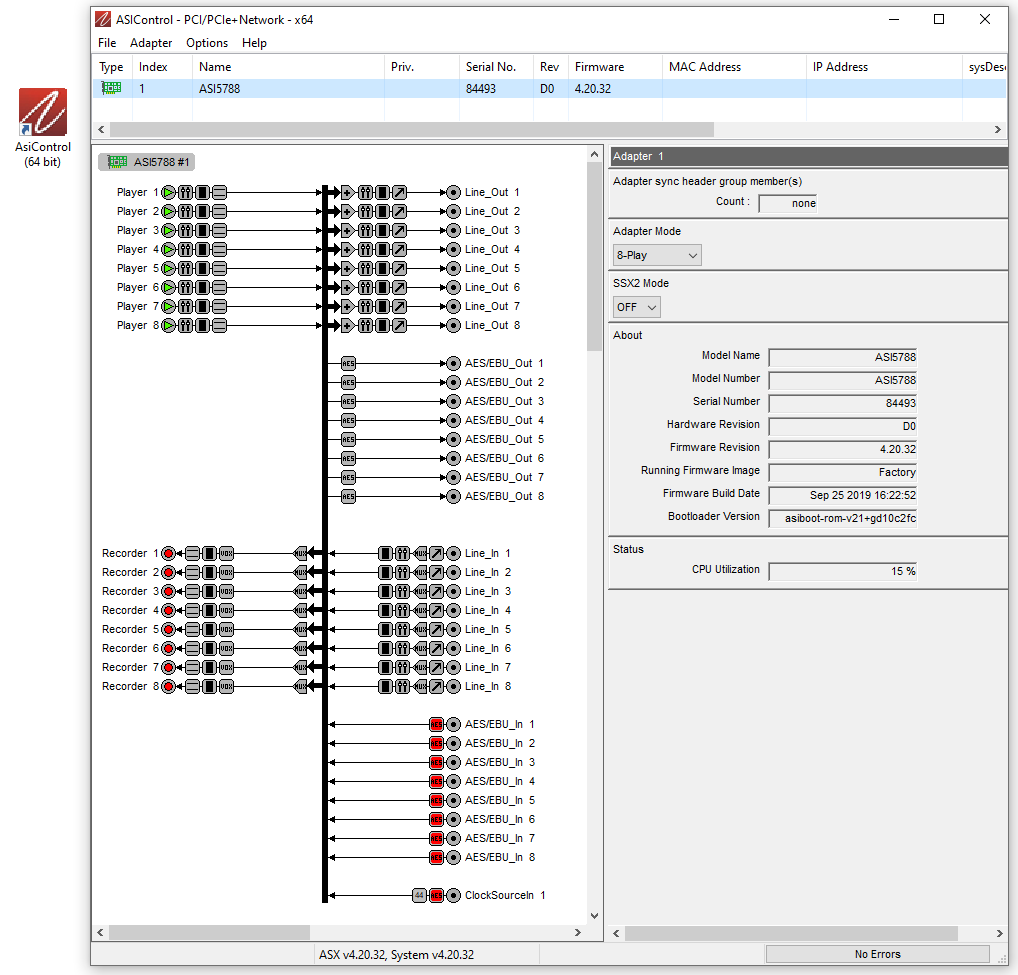Open the Adapter menu
The image size is (1018, 975).
point(151,43)
